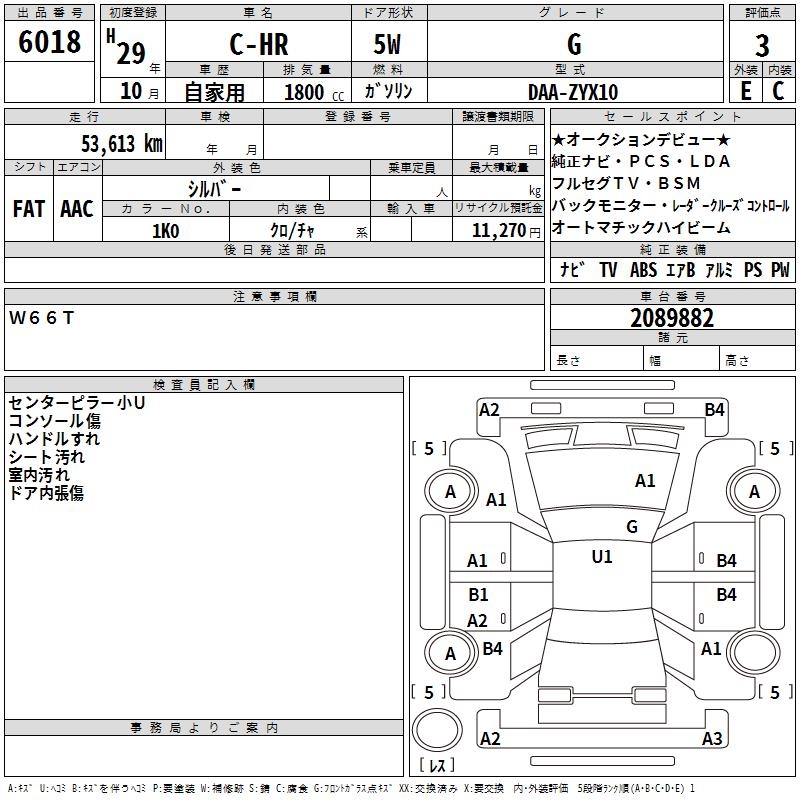Select the inspector note ハンドルすれ

tap(54, 439)
